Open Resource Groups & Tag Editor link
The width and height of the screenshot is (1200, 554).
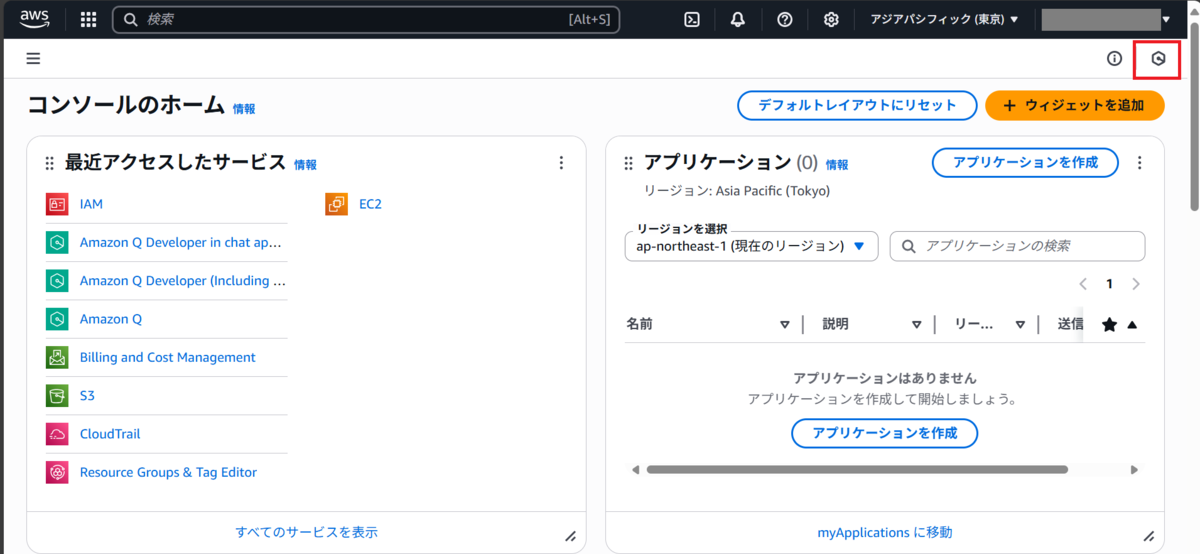pyautogui.click(x=168, y=472)
